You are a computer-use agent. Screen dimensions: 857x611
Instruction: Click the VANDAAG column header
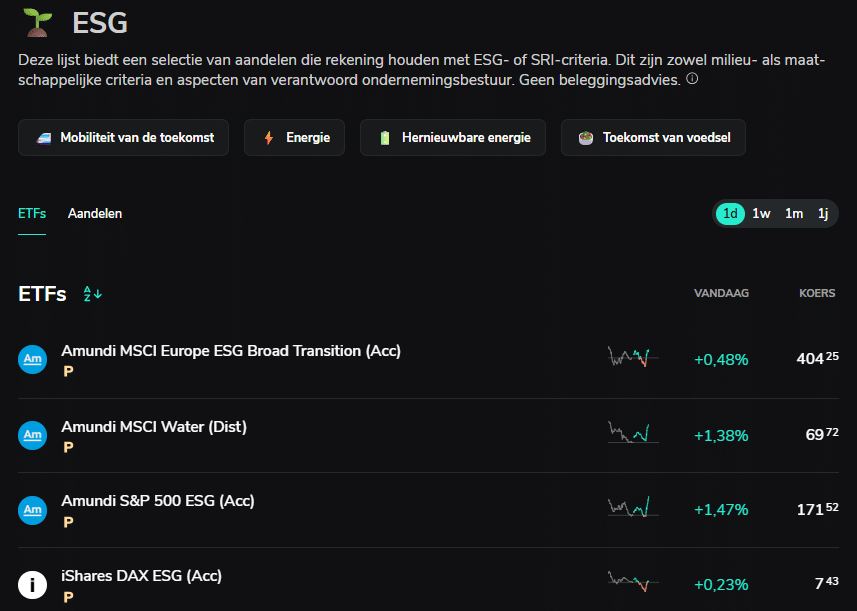coord(721,293)
